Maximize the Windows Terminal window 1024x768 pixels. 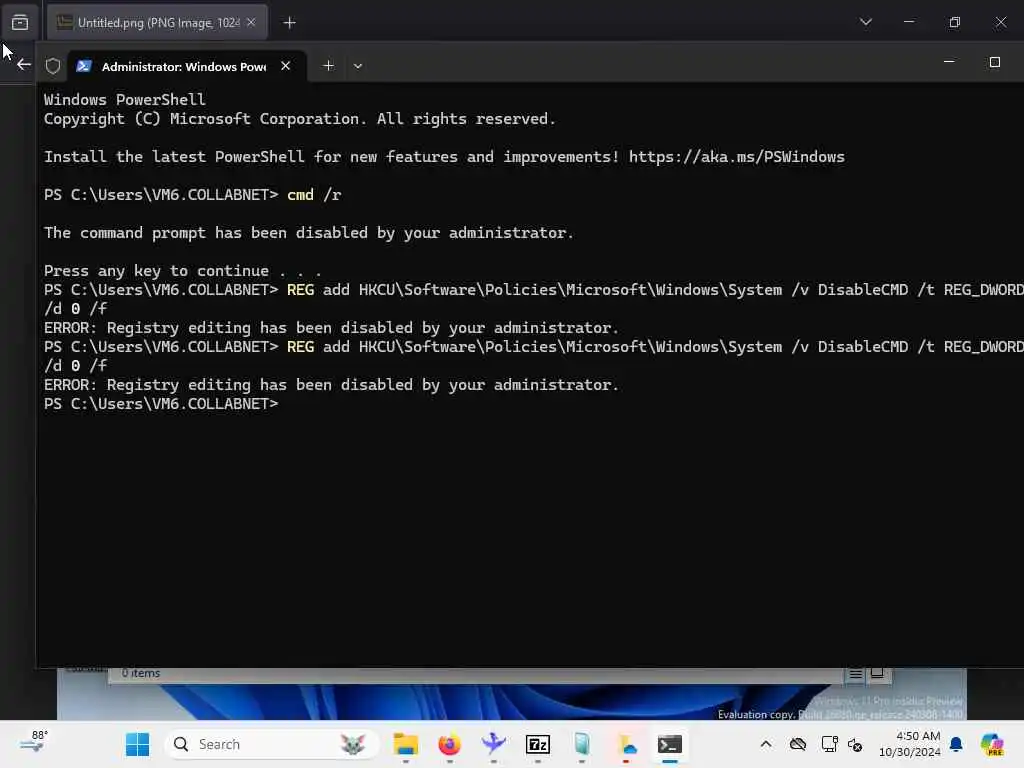[x=995, y=62]
